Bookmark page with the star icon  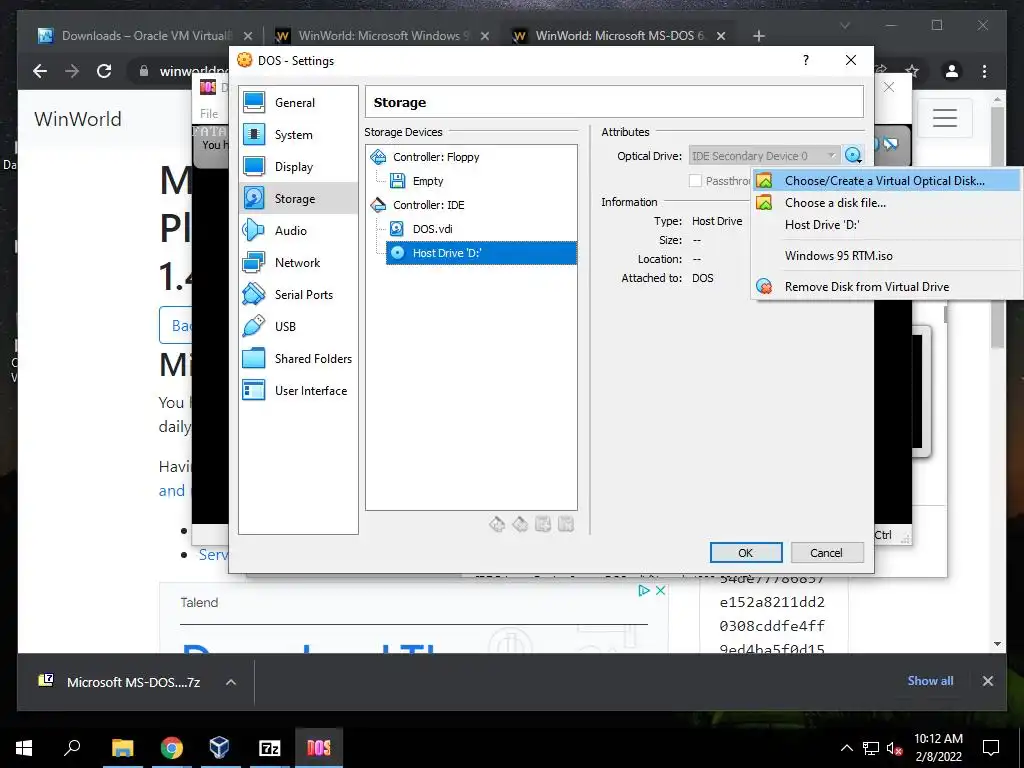pos(912,71)
